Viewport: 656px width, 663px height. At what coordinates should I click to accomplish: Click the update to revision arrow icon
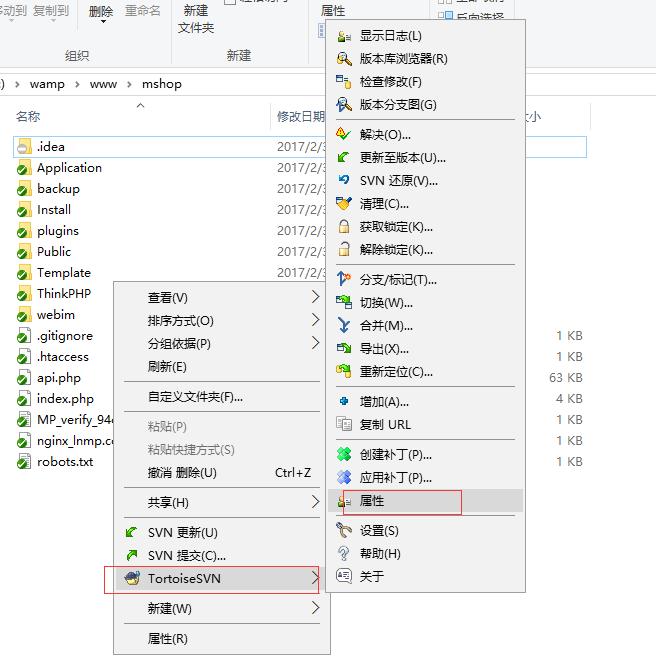344,158
